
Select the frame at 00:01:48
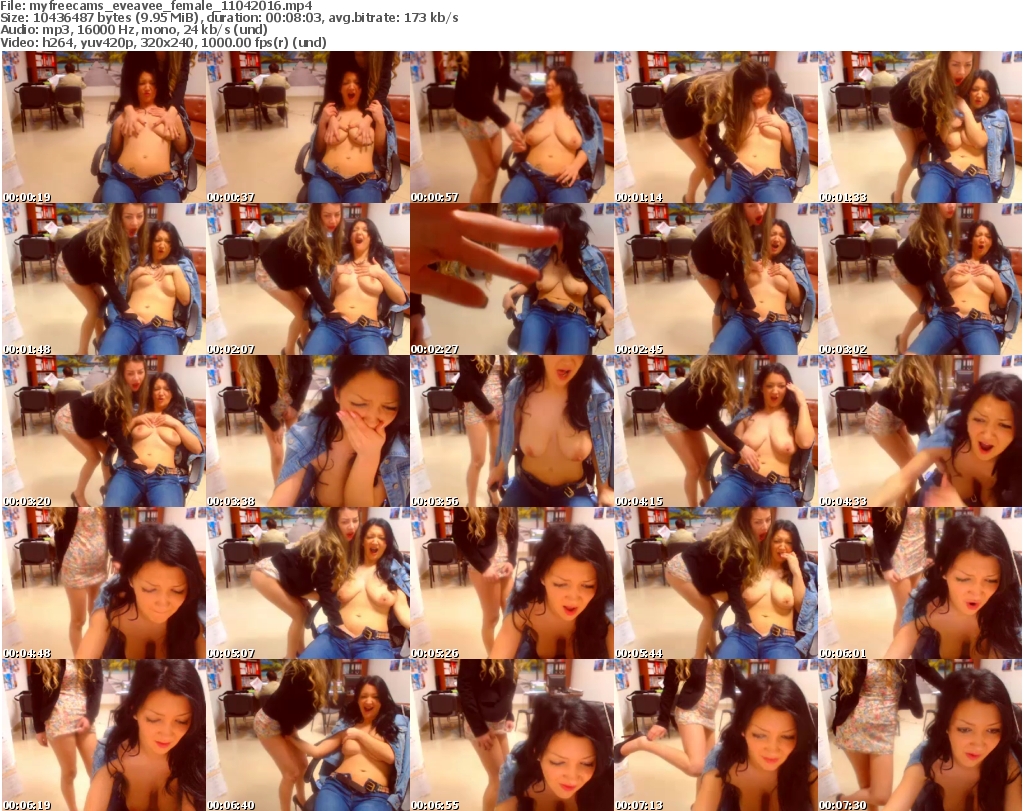104,279
